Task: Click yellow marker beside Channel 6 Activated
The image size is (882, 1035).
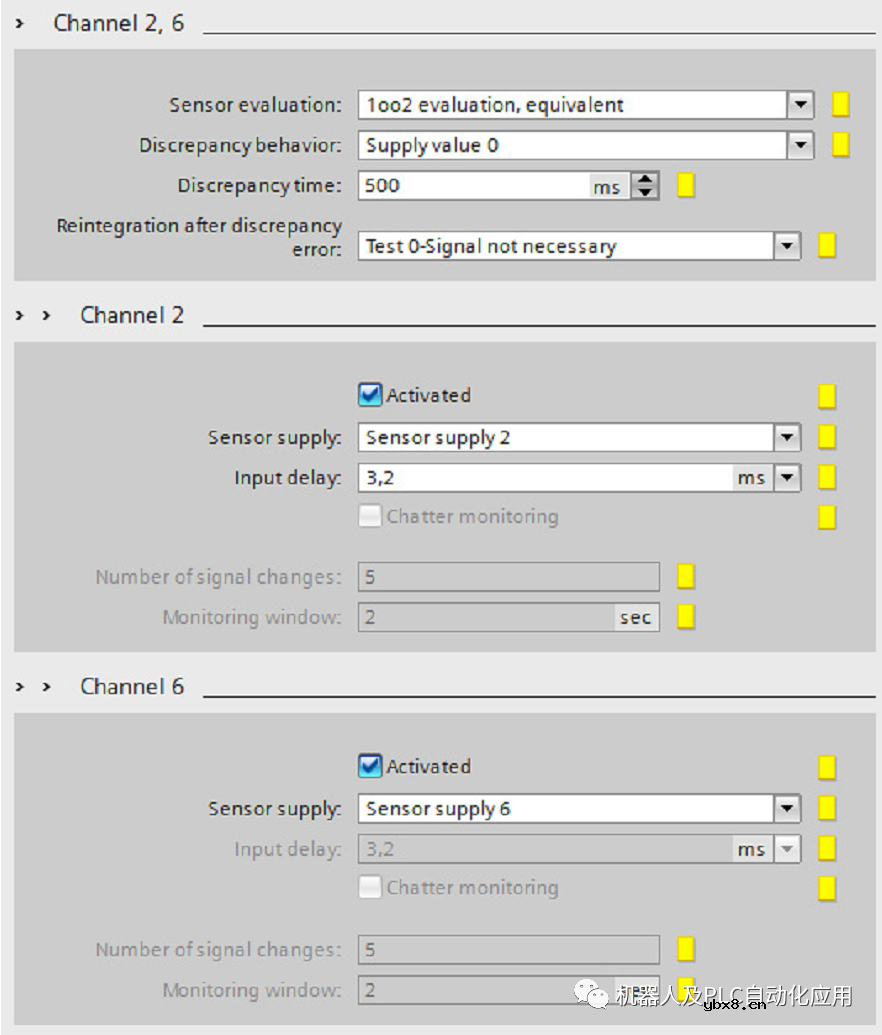Action: (x=827, y=767)
